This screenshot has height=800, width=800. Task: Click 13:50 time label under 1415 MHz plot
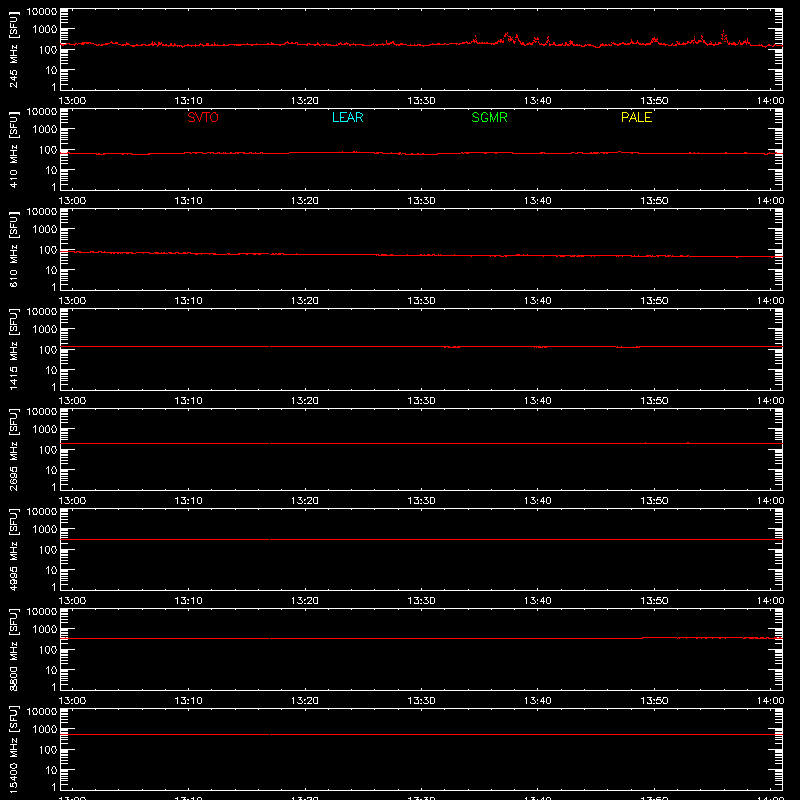pos(654,401)
